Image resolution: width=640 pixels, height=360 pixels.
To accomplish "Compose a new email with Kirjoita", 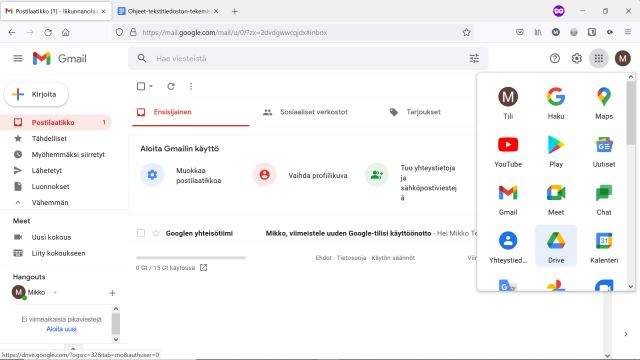I will tap(36, 94).
